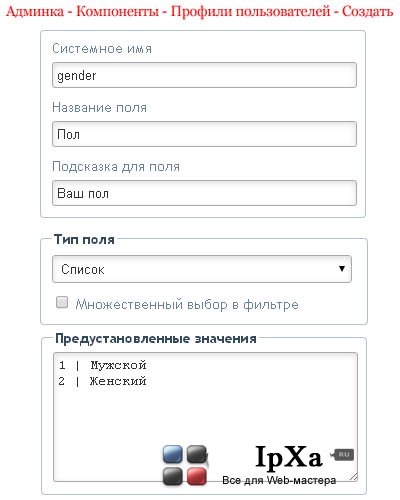Click the textarea resize grip corner

click(x=354, y=477)
